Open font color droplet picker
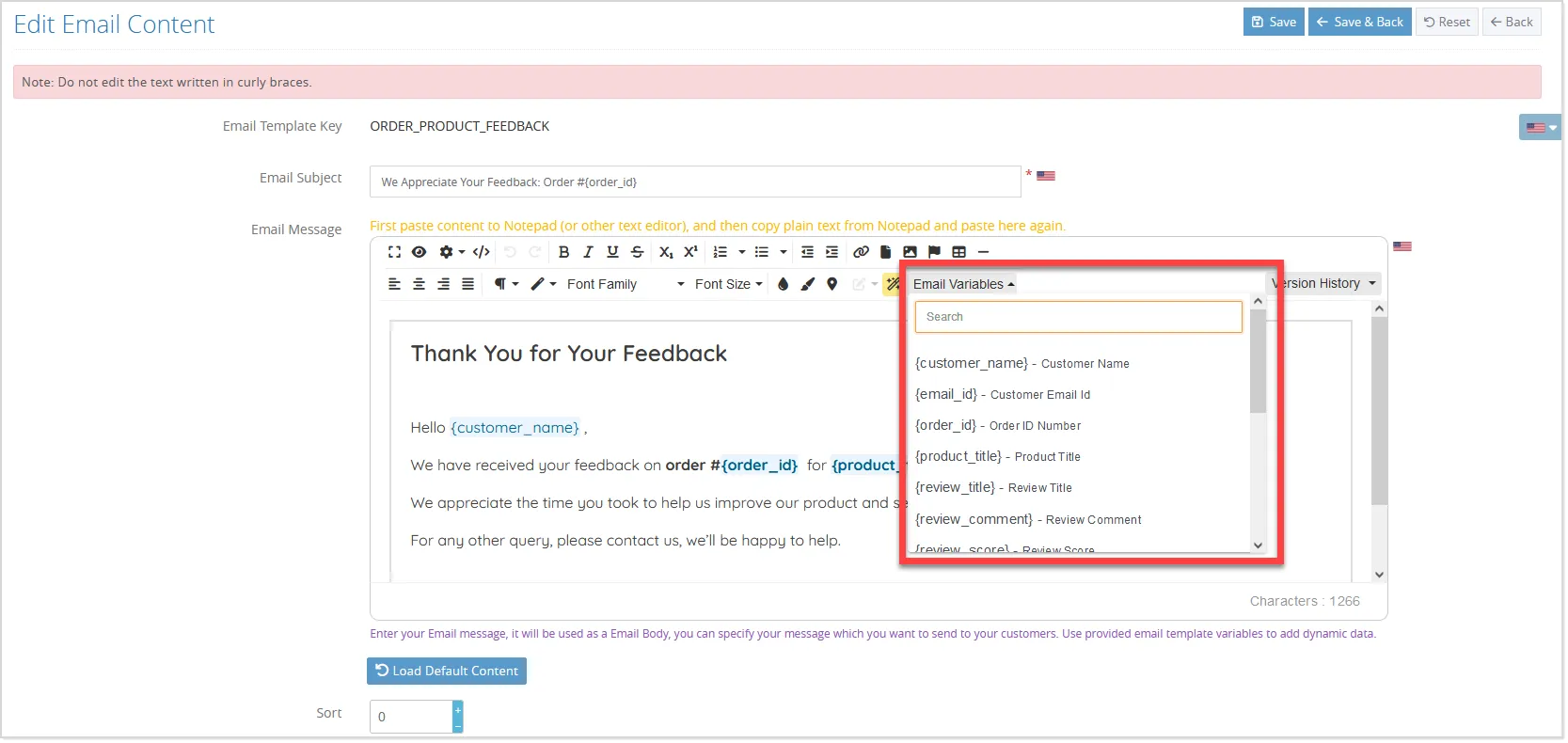This screenshot has width=1568, height=743. [783, 284]
